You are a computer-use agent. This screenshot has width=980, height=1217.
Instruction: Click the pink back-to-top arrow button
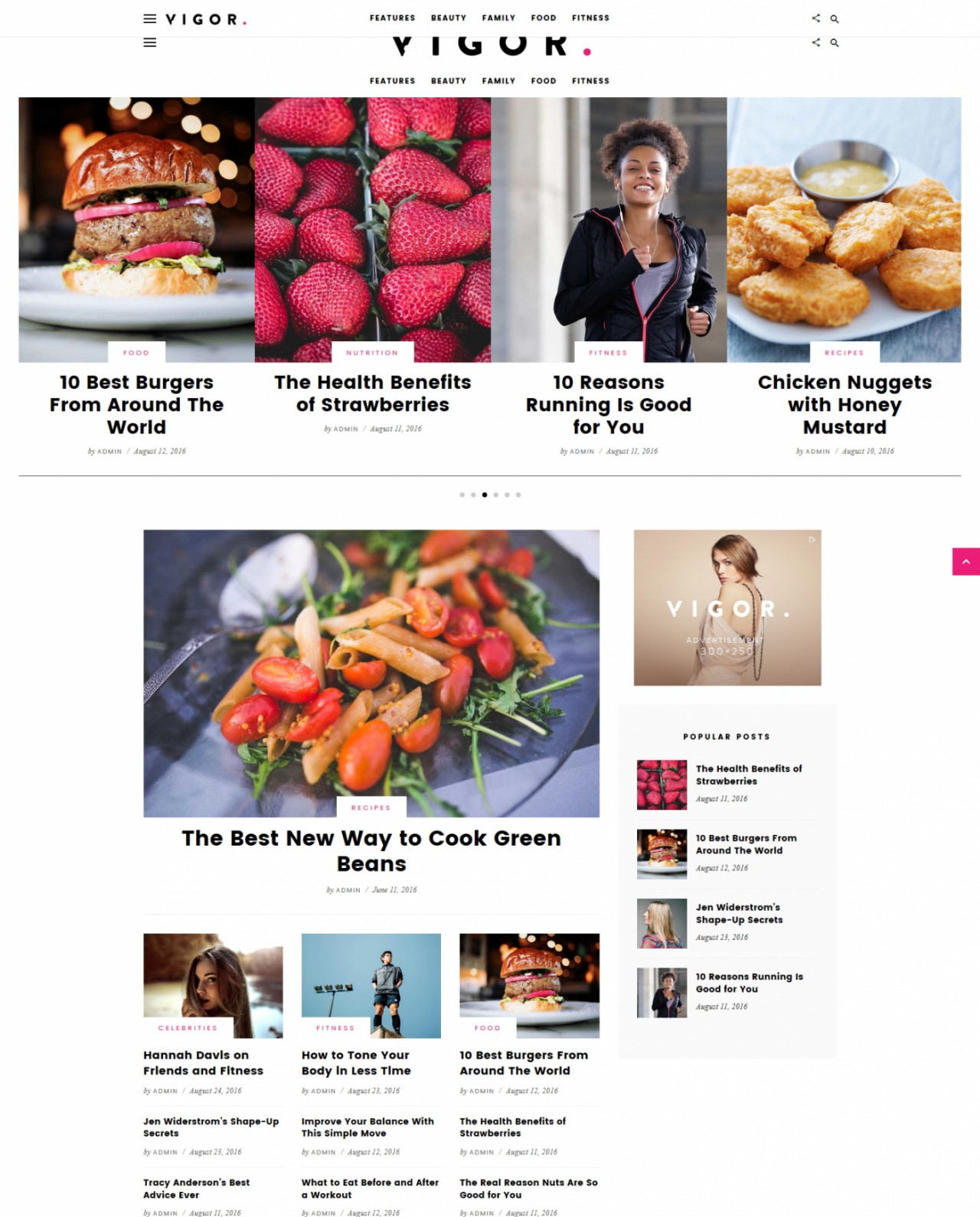pyautogui.click(x=966, y=561)
